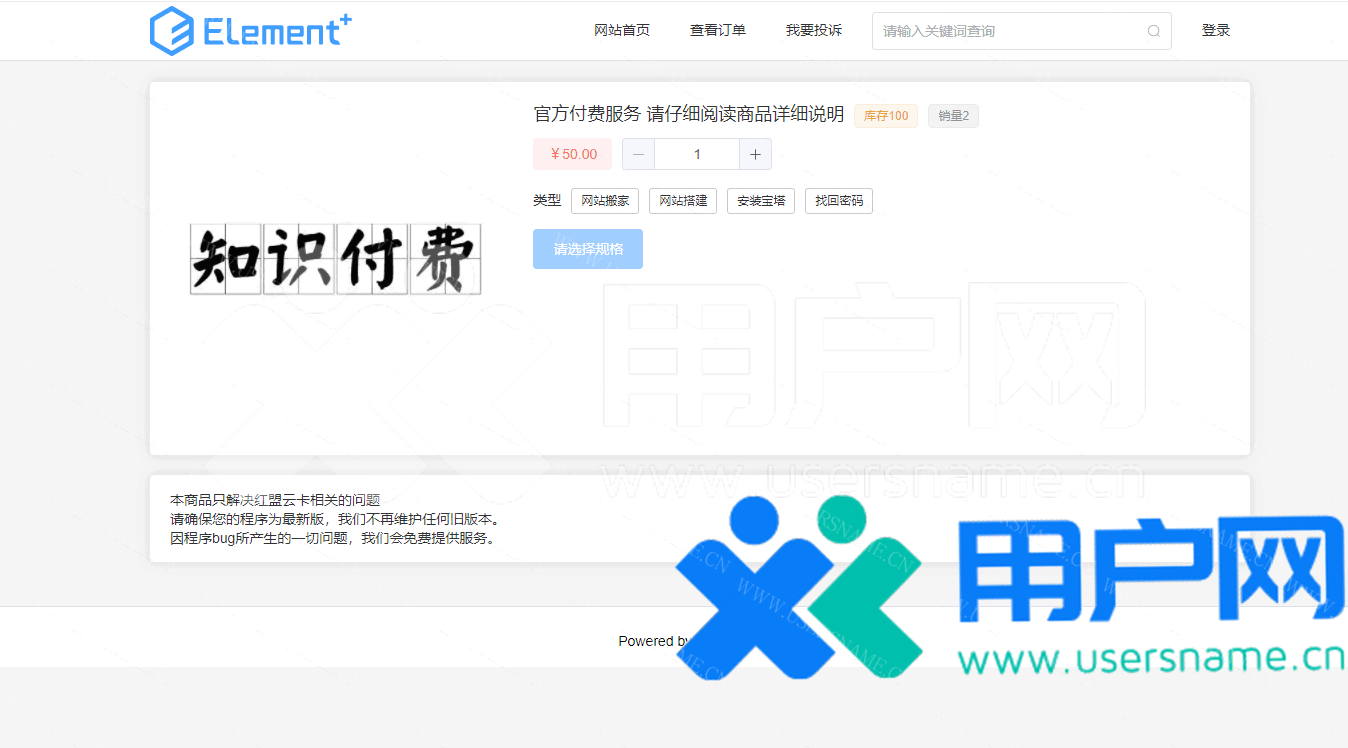Choose the 安装宝塔 type option
The height and width of the screenshot is (748, 1348).
761,201
